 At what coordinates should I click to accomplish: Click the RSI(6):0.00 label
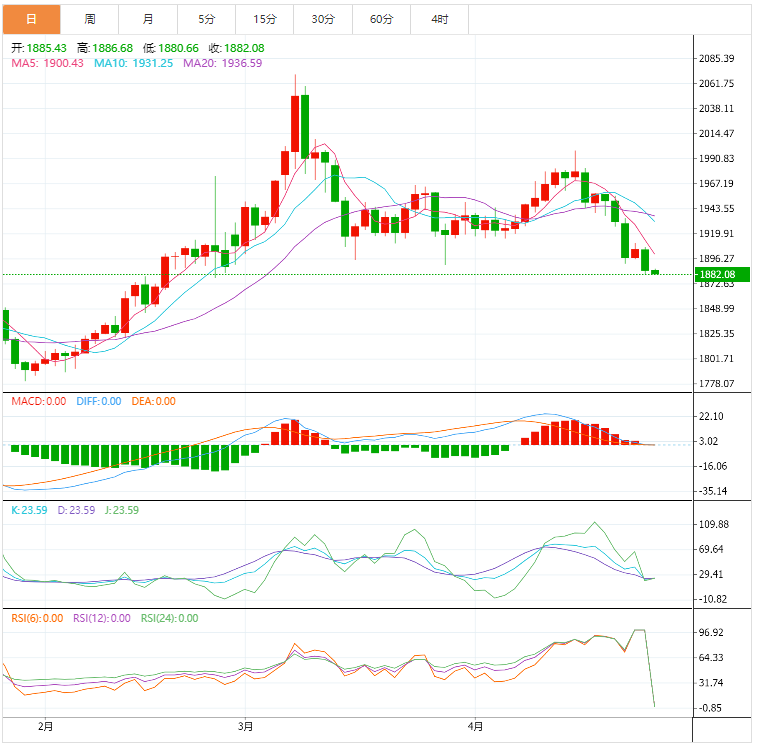(x=37, y=618)
